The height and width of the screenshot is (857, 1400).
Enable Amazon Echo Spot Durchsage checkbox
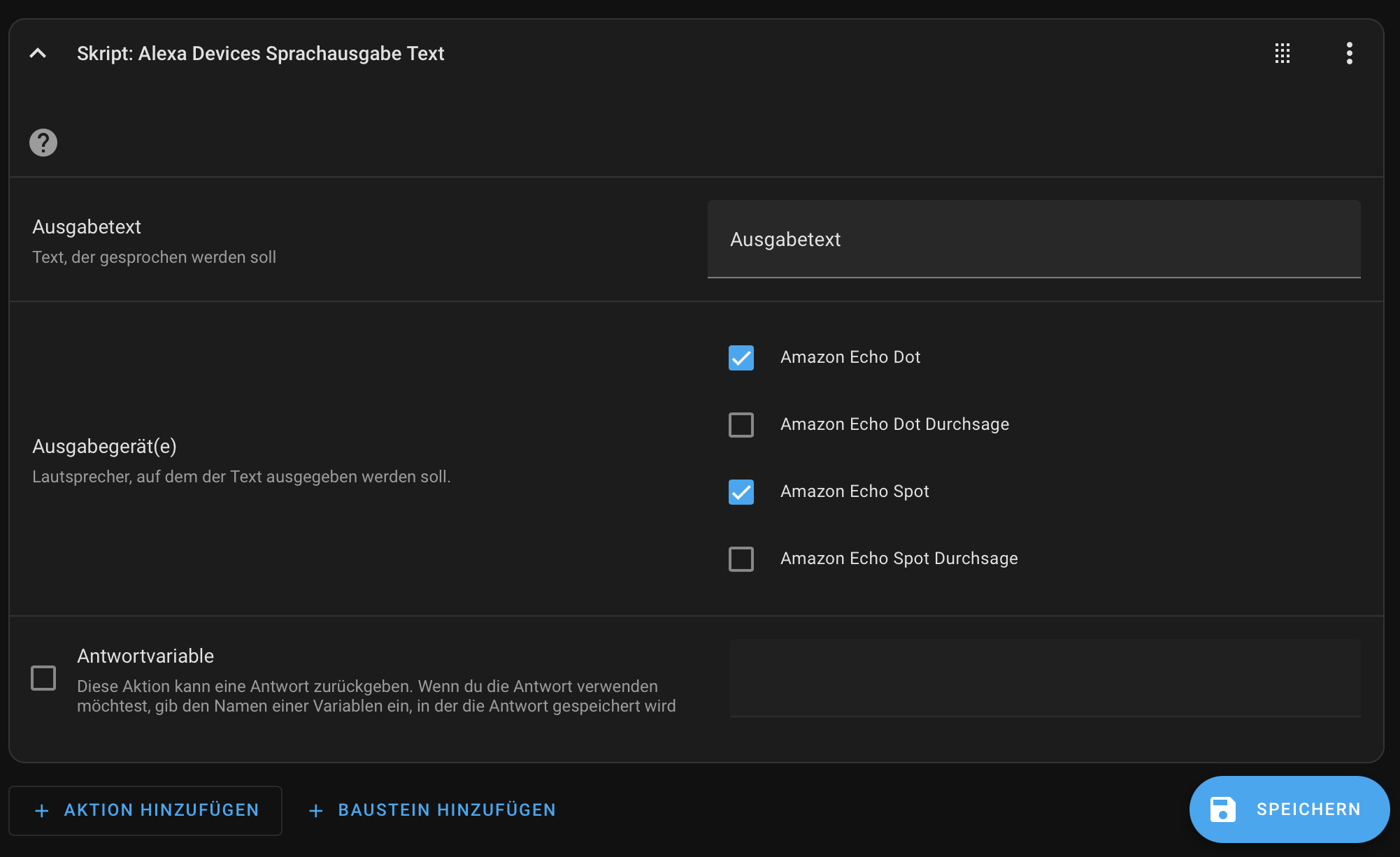(x=741, y=559)
